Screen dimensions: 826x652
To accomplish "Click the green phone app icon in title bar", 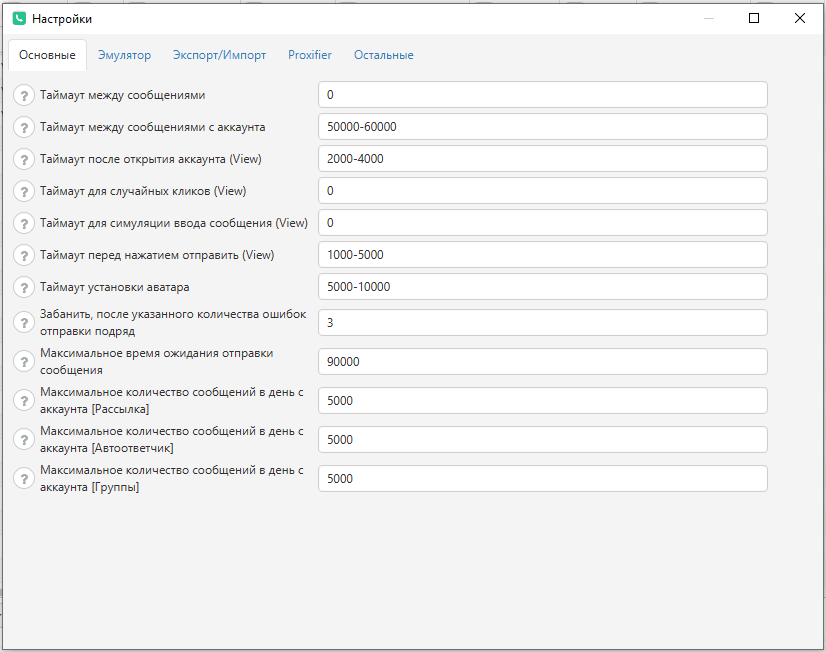I will coord(19,18).
